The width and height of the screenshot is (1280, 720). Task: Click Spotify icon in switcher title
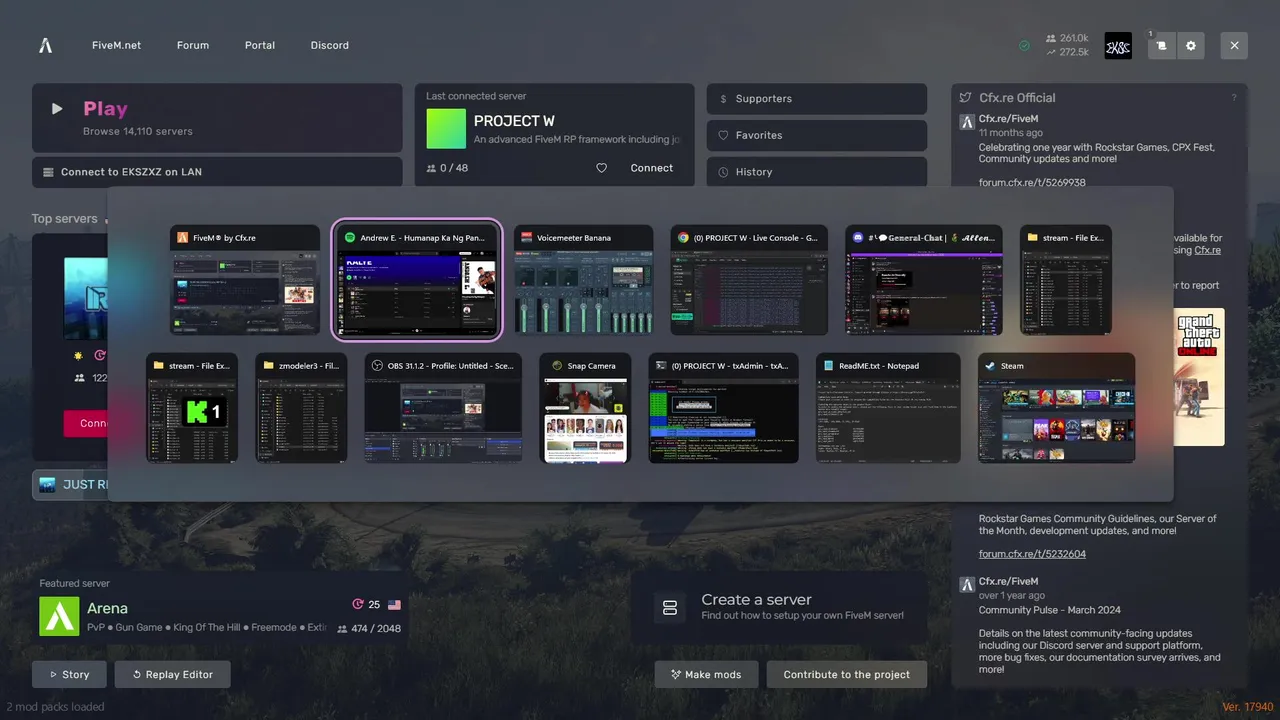(x=350, y=238)
